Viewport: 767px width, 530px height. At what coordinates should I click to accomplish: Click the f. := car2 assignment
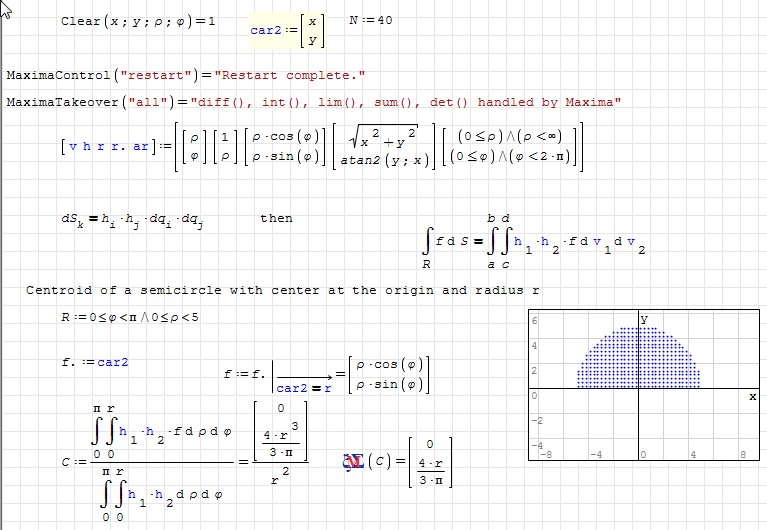[x=95, y=362]
